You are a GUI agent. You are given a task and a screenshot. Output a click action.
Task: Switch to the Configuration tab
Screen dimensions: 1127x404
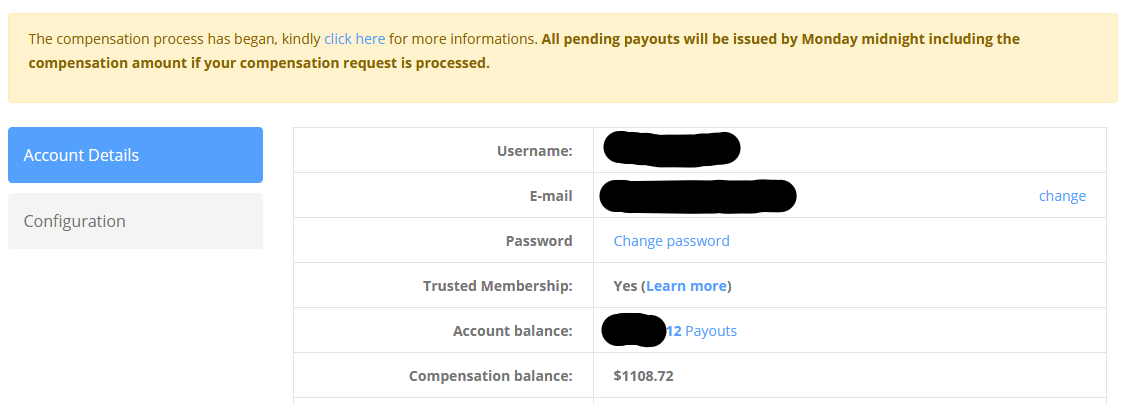pos(135,221)
